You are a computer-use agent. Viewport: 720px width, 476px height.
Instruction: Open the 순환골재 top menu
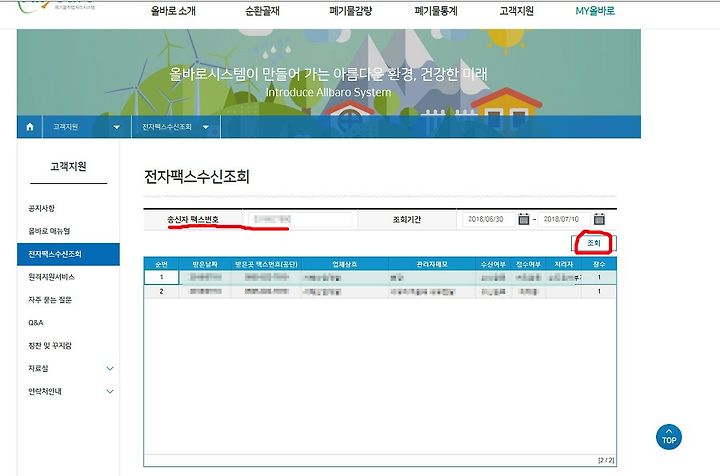262,11
